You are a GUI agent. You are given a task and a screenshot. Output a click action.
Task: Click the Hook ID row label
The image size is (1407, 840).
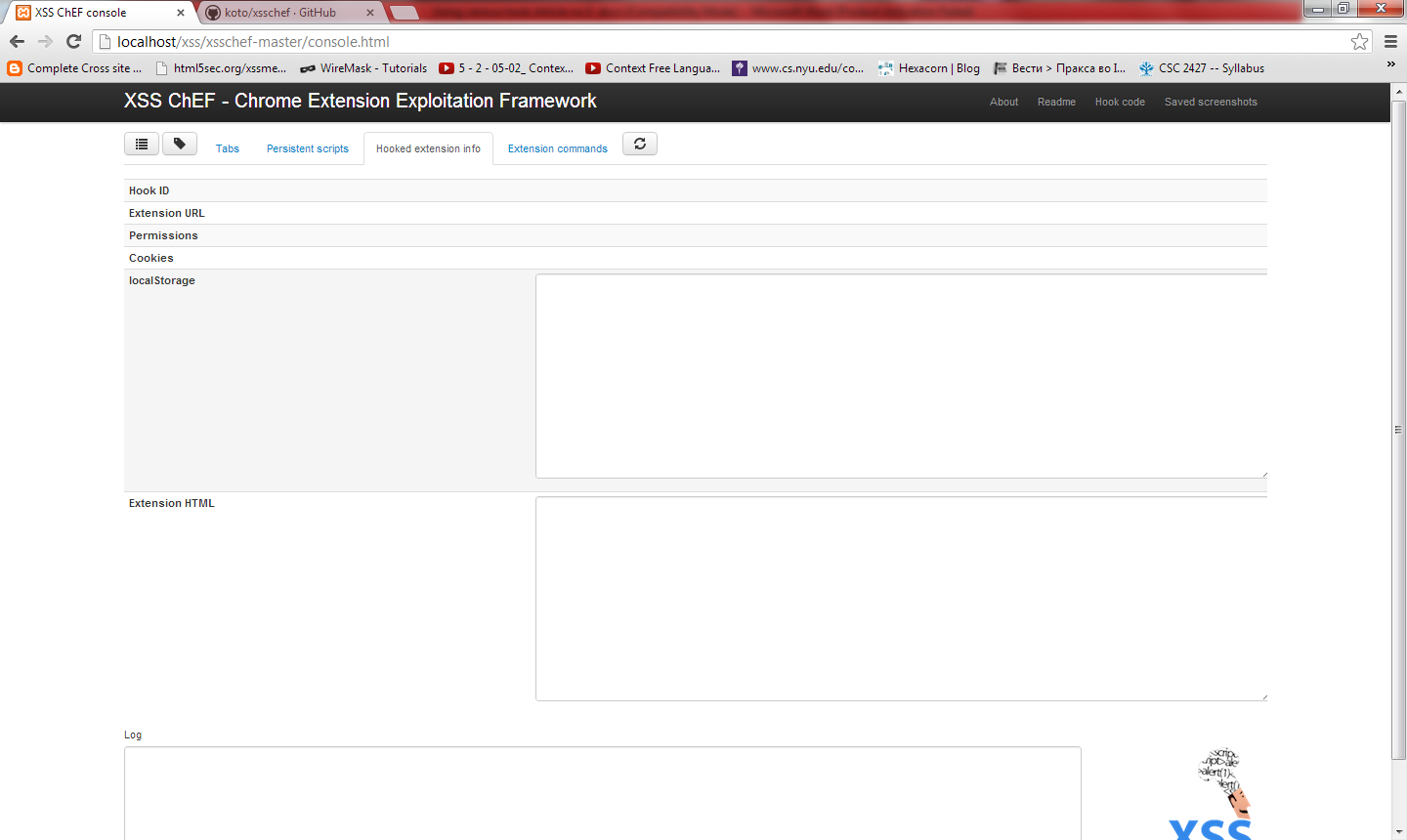click(x=149, y=190)
